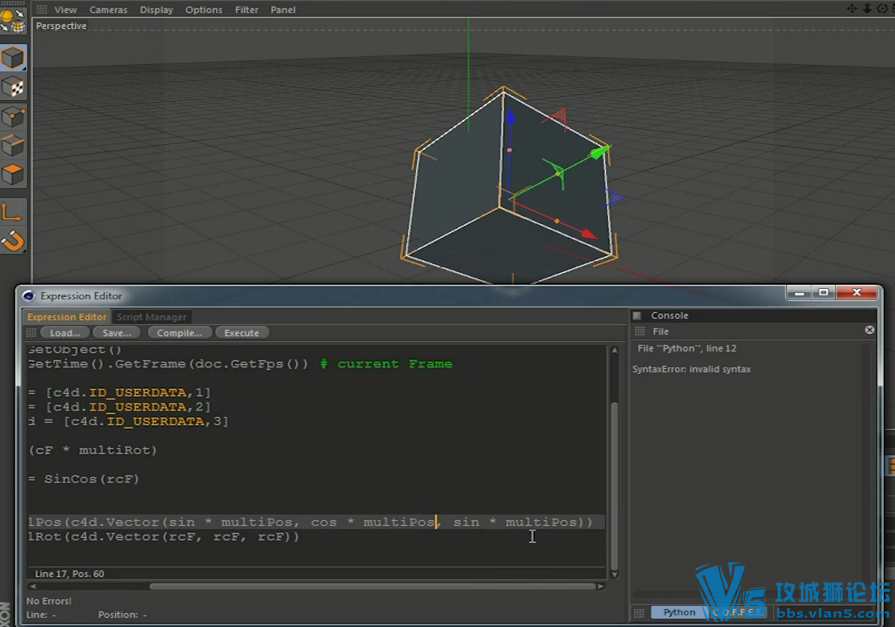The image size is (895, 627).
Task: Click the 'File "Python", line 12' console entry
Action: (x=687, y=348)
